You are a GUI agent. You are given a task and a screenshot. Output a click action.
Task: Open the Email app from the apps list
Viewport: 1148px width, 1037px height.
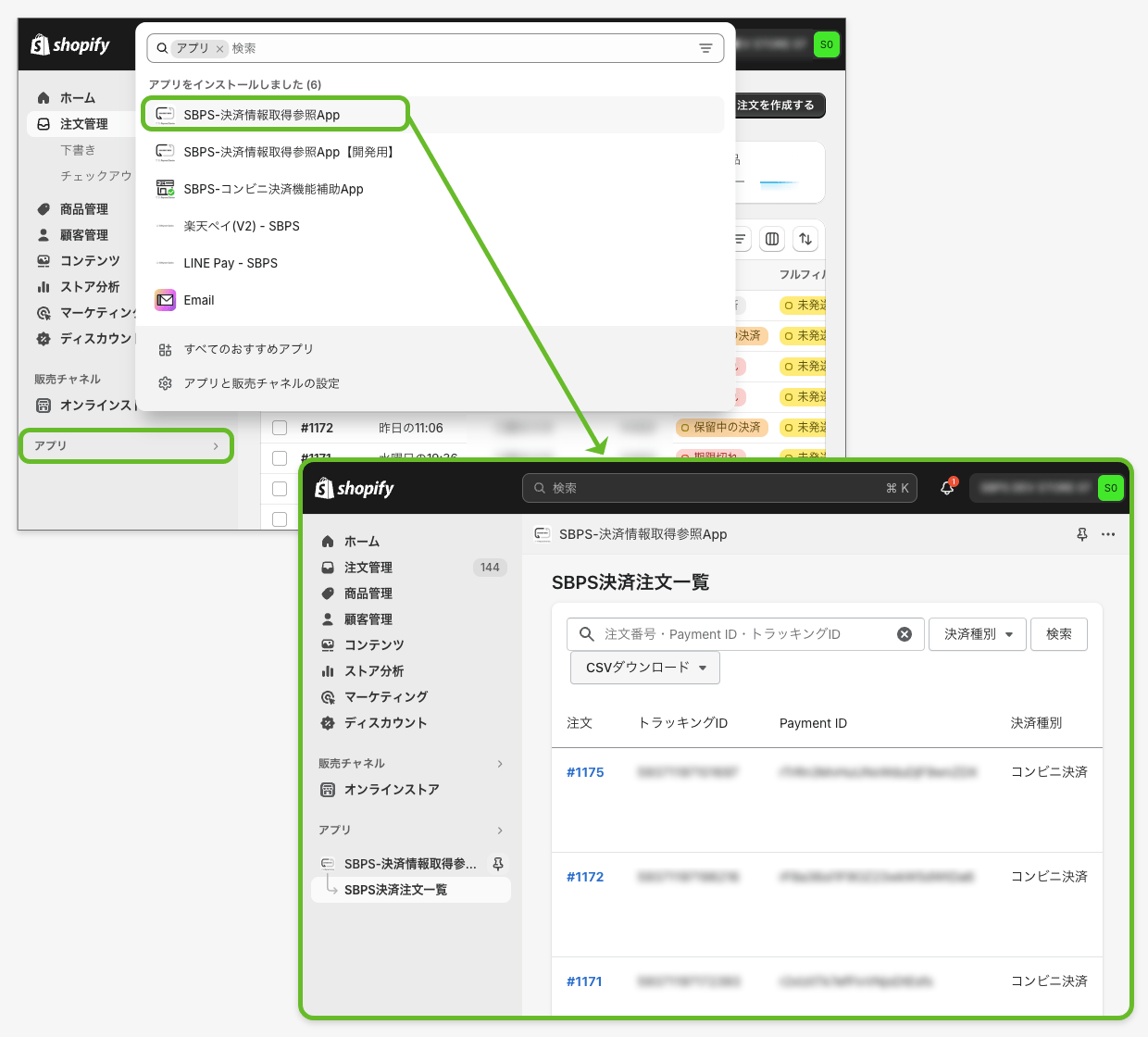coord(433,300)
